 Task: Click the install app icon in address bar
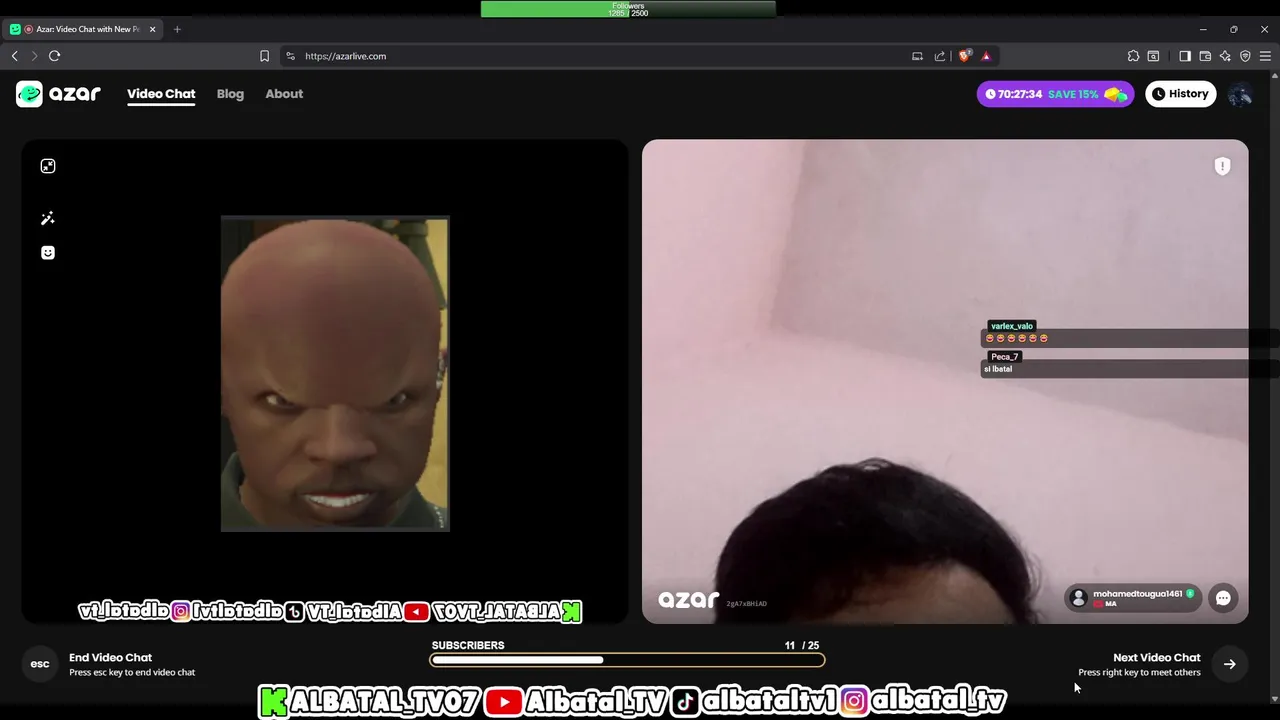coord(917,56)
